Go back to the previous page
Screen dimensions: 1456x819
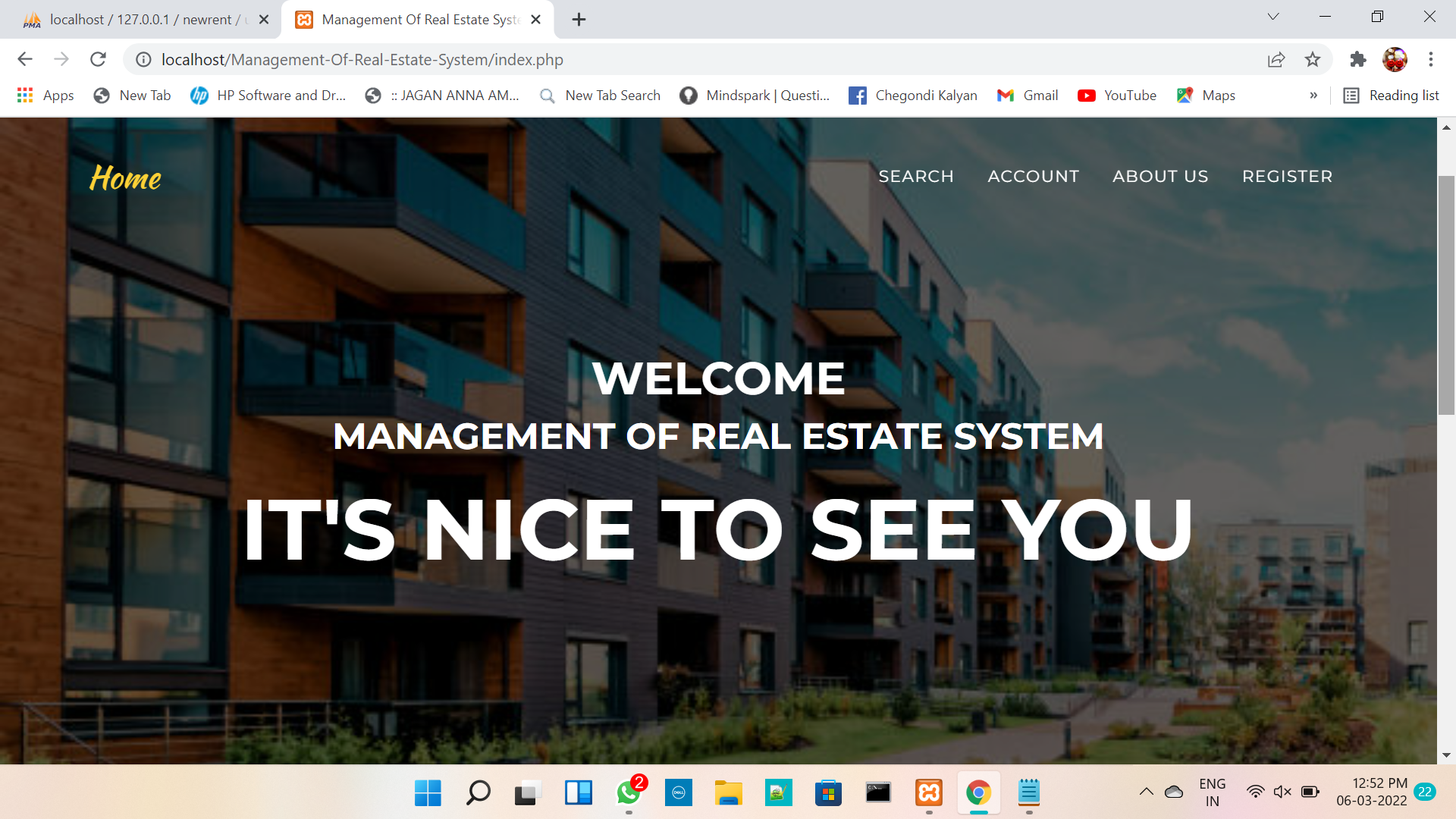click(25, 59)
